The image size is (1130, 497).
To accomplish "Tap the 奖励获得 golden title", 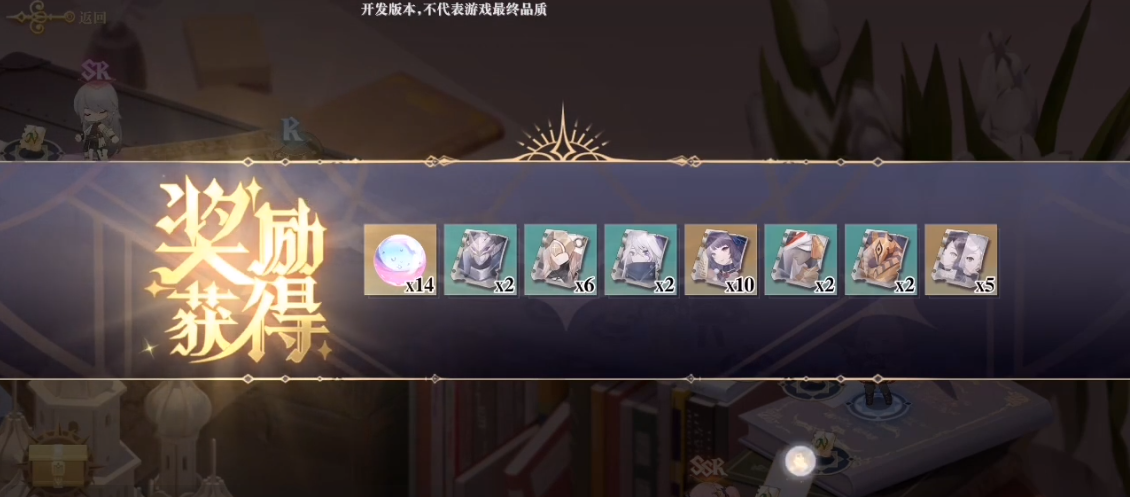I will pyautogui.click(x=236, y=270).
